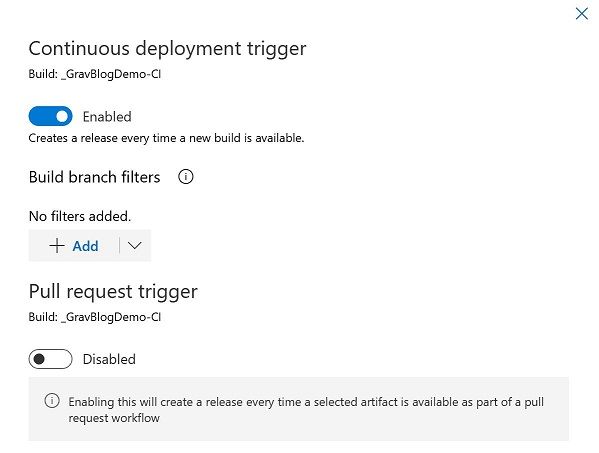Click the plus icon beside Add

click(57, 246)
